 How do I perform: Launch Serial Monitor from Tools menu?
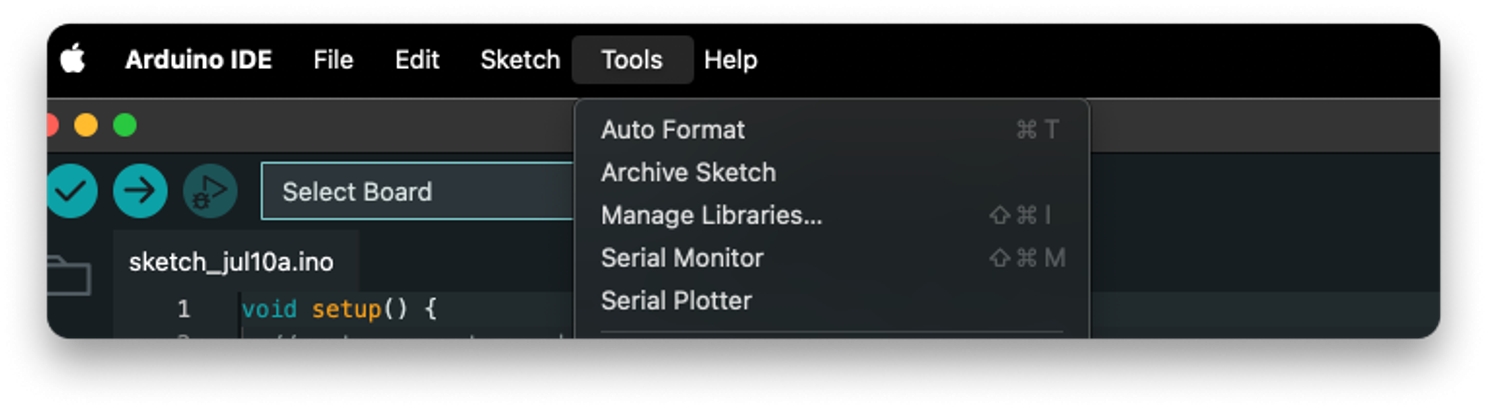830,258
